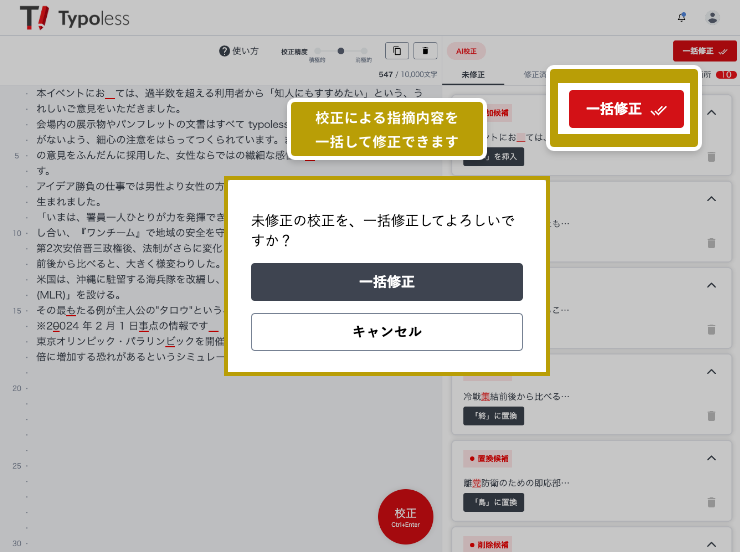This screenshot has width=740, height=552.
Task: Collapse the 冷戦集結 card chevron
Action: pos(711,372)
